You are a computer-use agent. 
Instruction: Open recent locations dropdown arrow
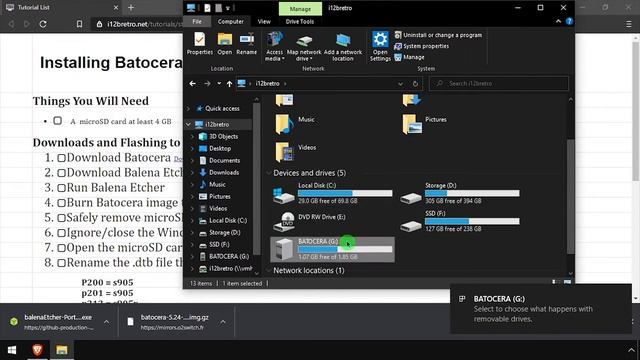[219, 84]
